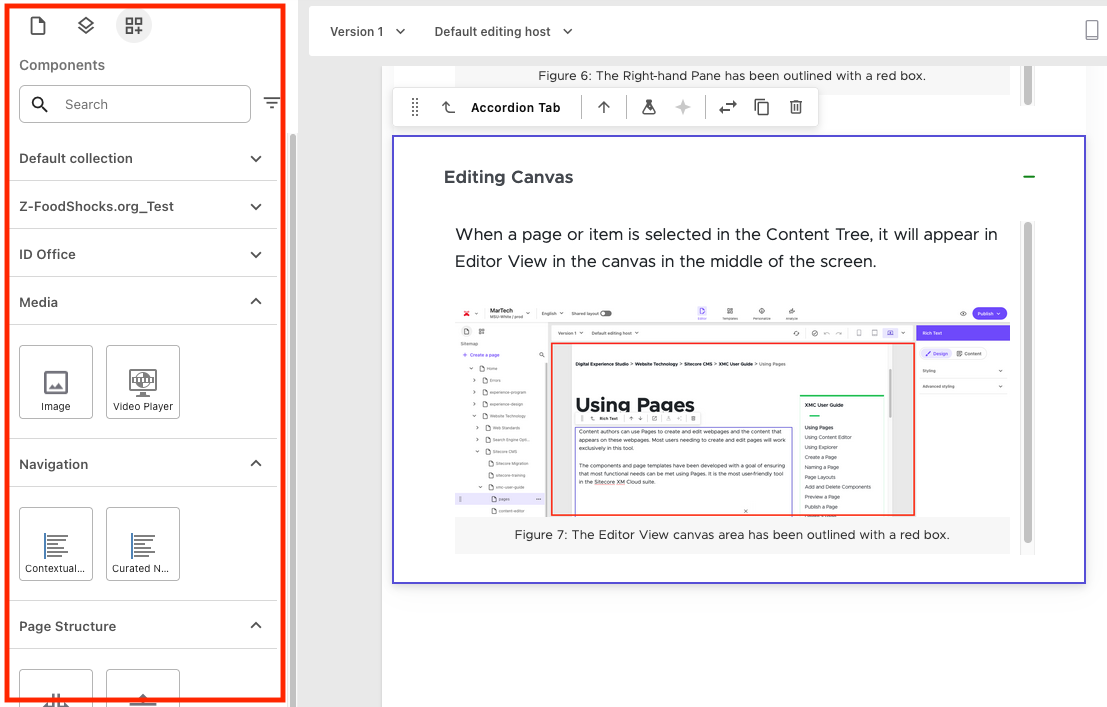Select the Image component
Screen dimensions: 1107x707
pyautogui.click(x=55, y=381)
